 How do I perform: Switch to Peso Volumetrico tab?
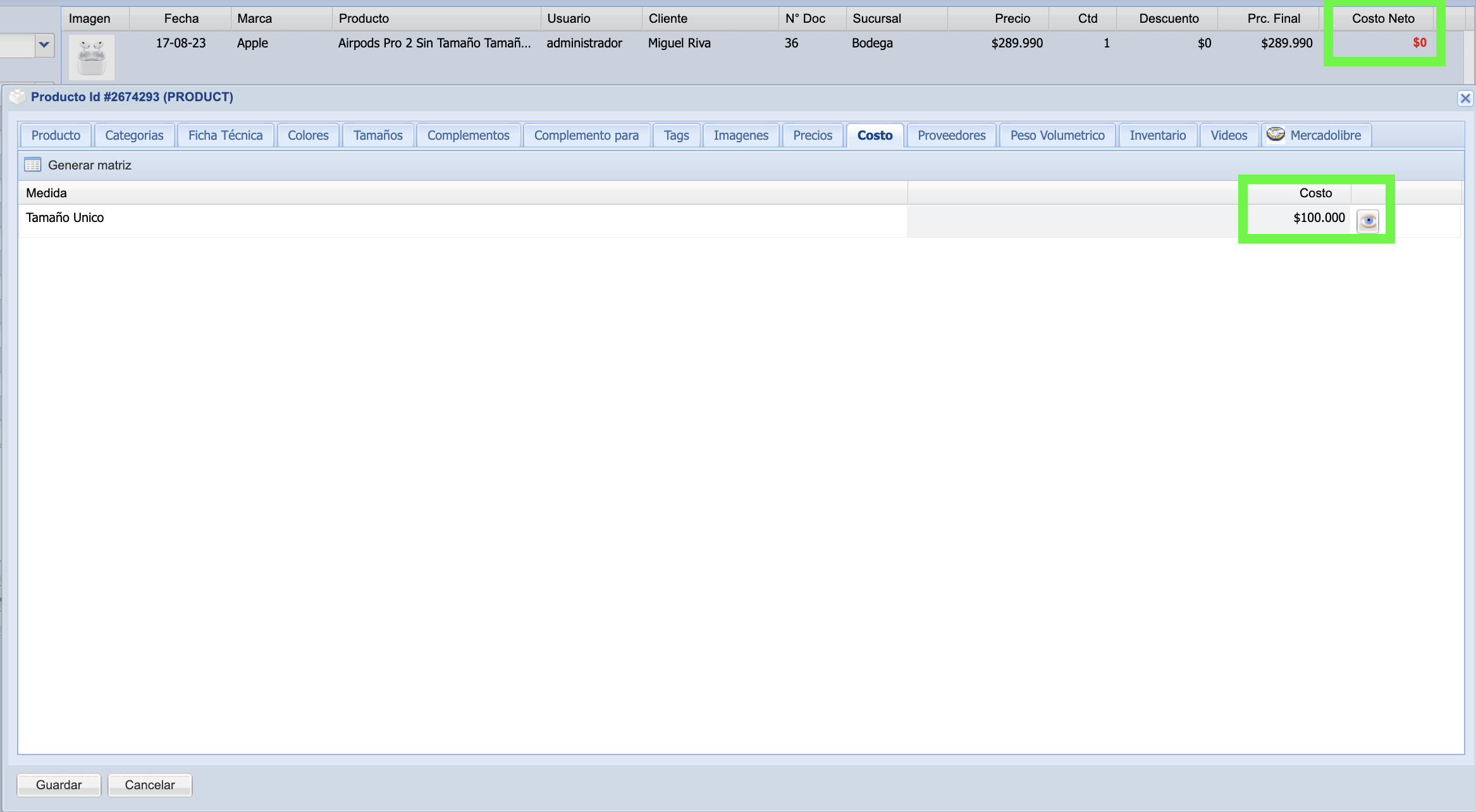1057,135
